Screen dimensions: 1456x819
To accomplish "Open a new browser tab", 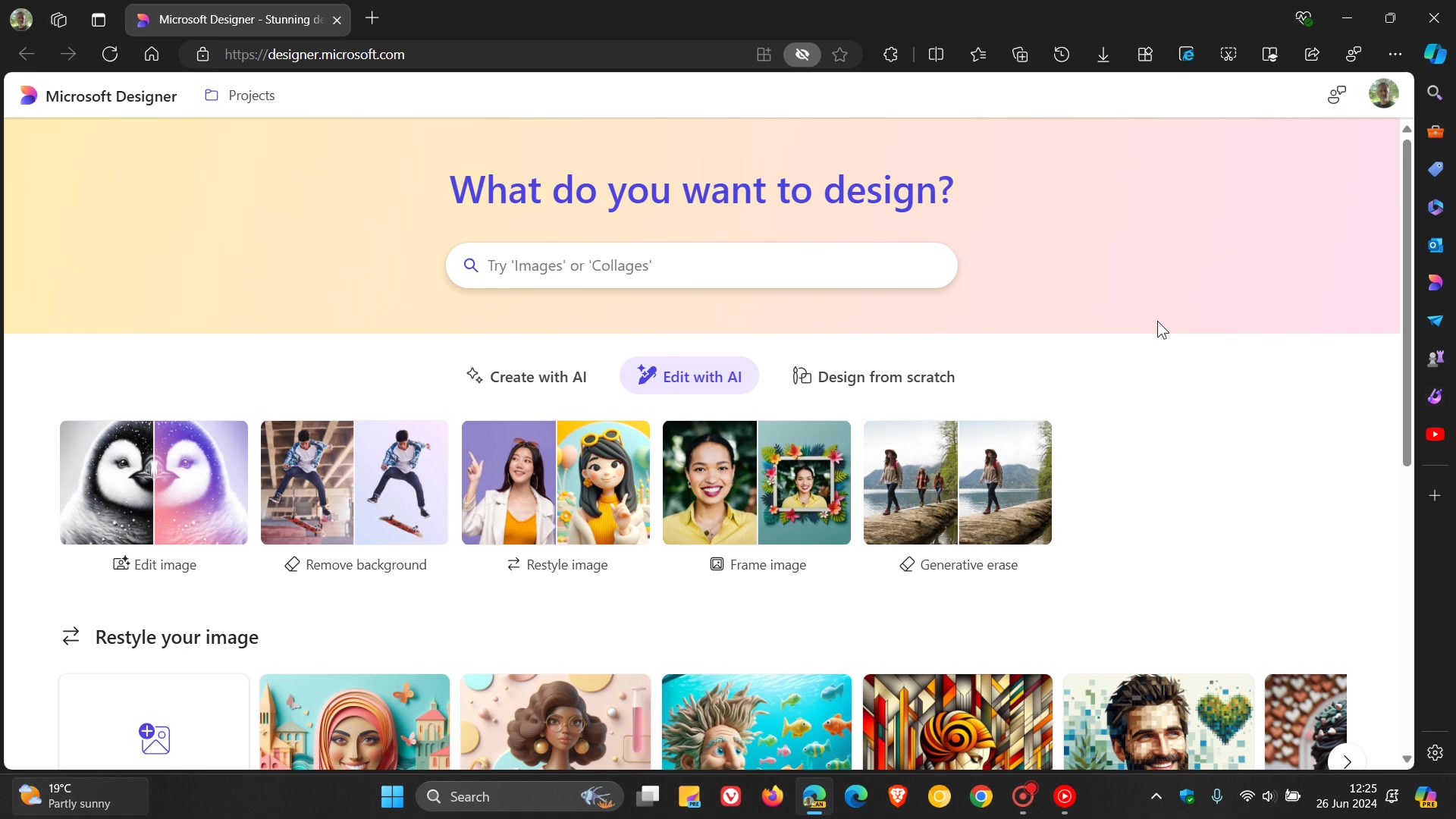I will [372, 18].
